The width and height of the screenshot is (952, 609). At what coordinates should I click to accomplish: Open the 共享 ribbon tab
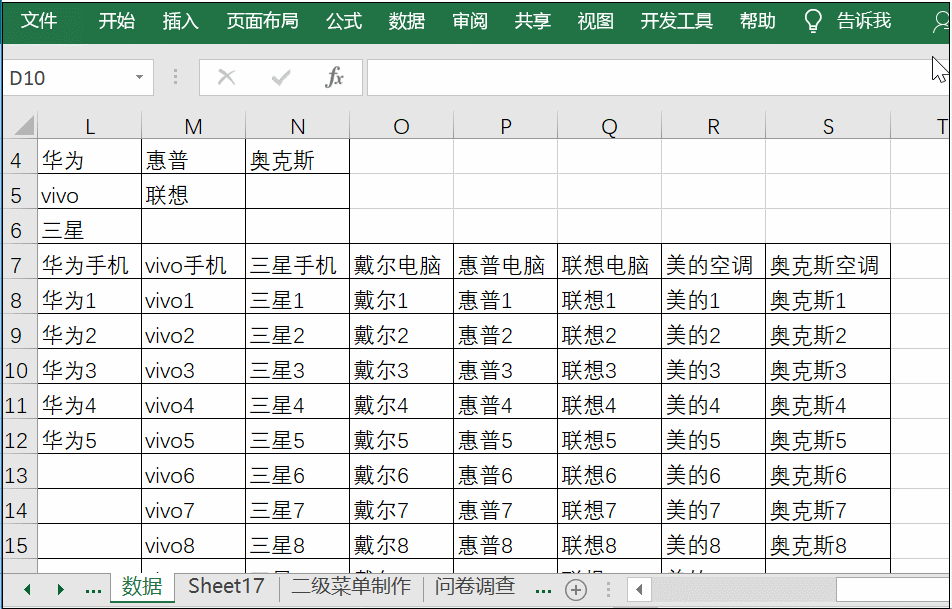point(532,21)
